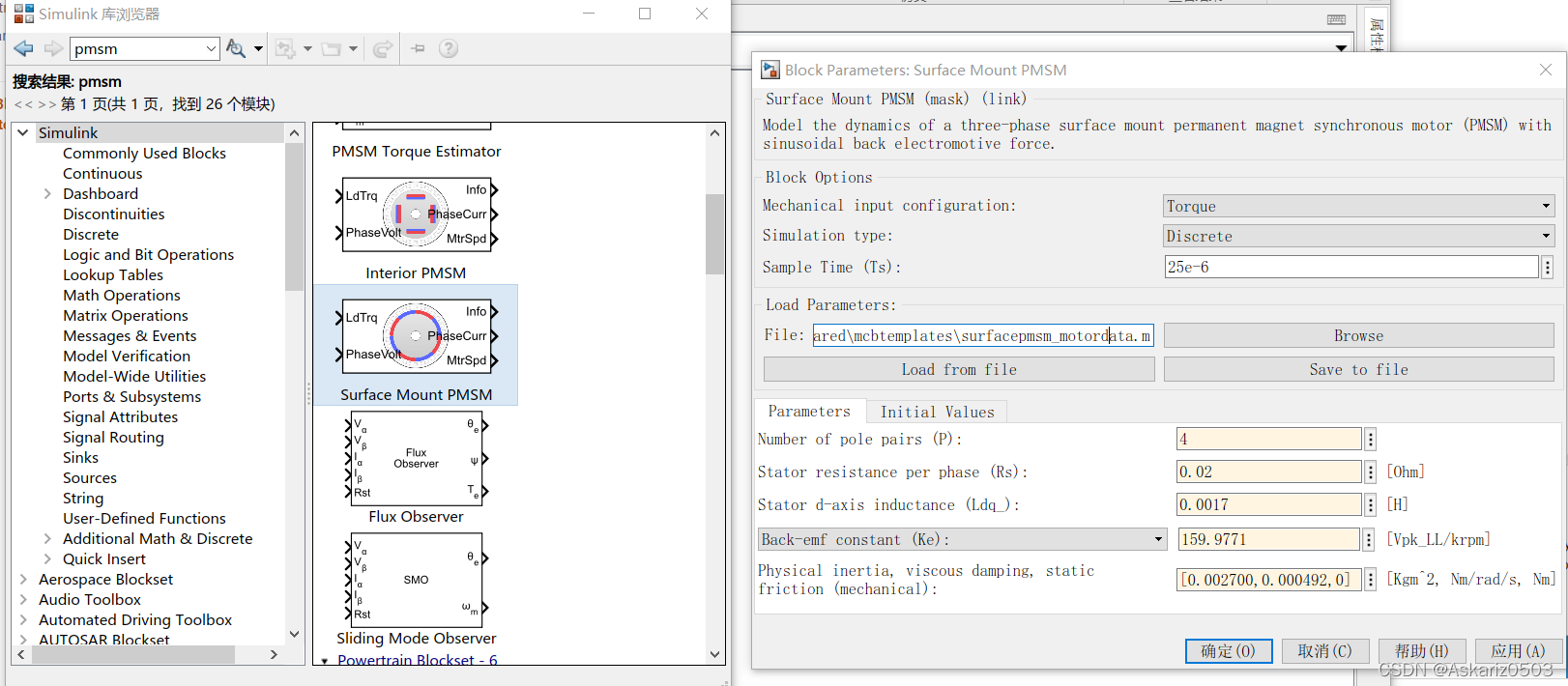Collapse Powertrain Blockset results group

[x=325, y=662]
